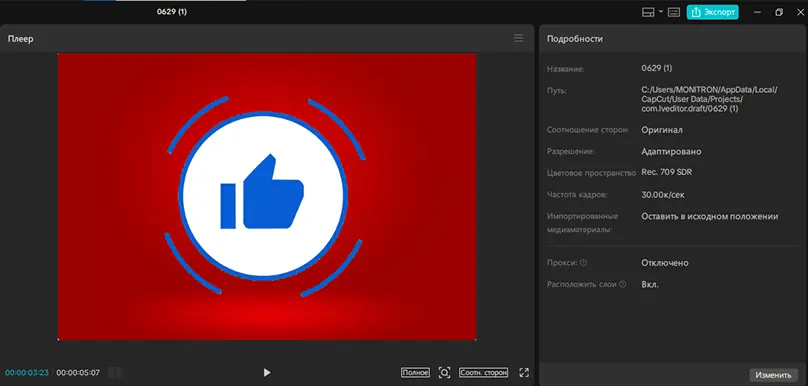Image resolution: width=808 pixels, height=386 pixels.
Task: Click the Отключено proxy value
Action: click(665, 263)
